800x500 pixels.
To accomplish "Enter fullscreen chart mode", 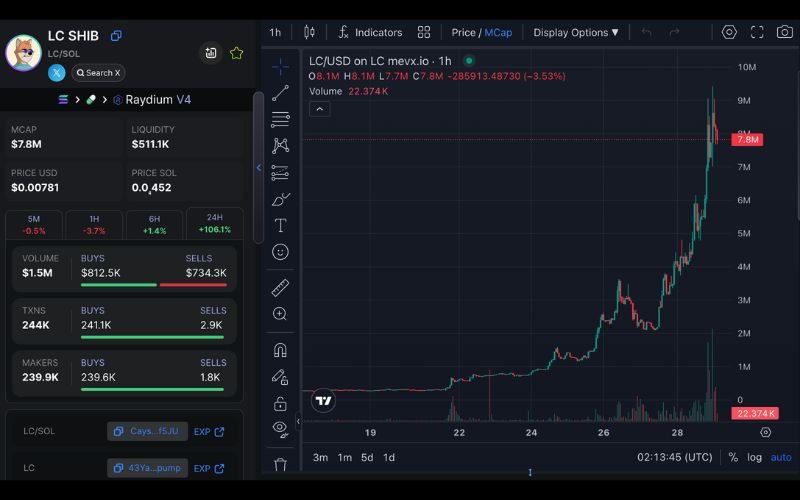I will 757,32.
